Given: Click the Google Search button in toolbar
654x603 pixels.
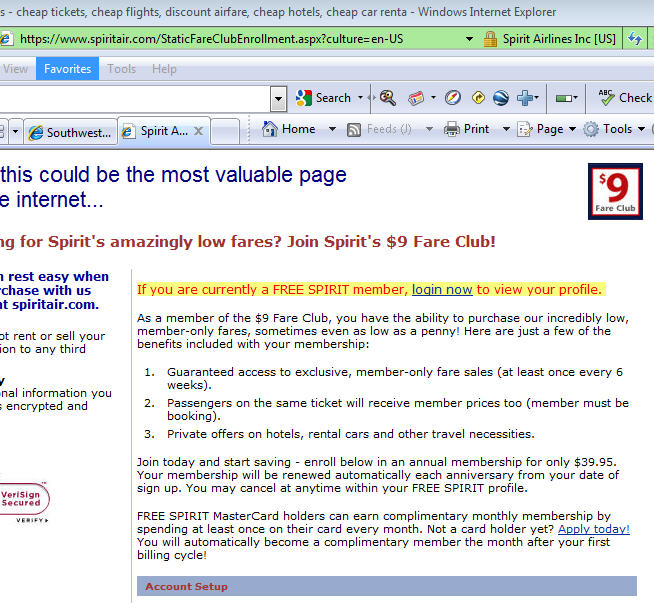Looking at the screenshot, I should (323, 98).
